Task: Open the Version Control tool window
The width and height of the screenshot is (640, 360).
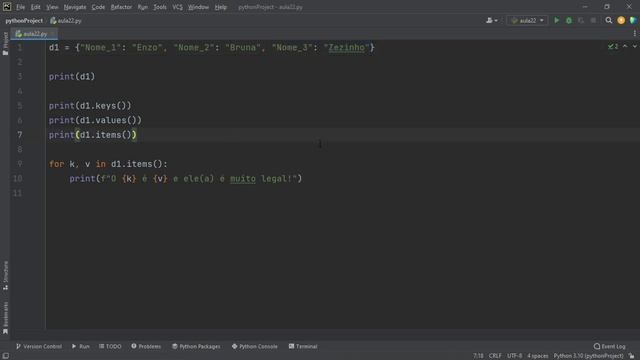Action: [x=39, y=346]
